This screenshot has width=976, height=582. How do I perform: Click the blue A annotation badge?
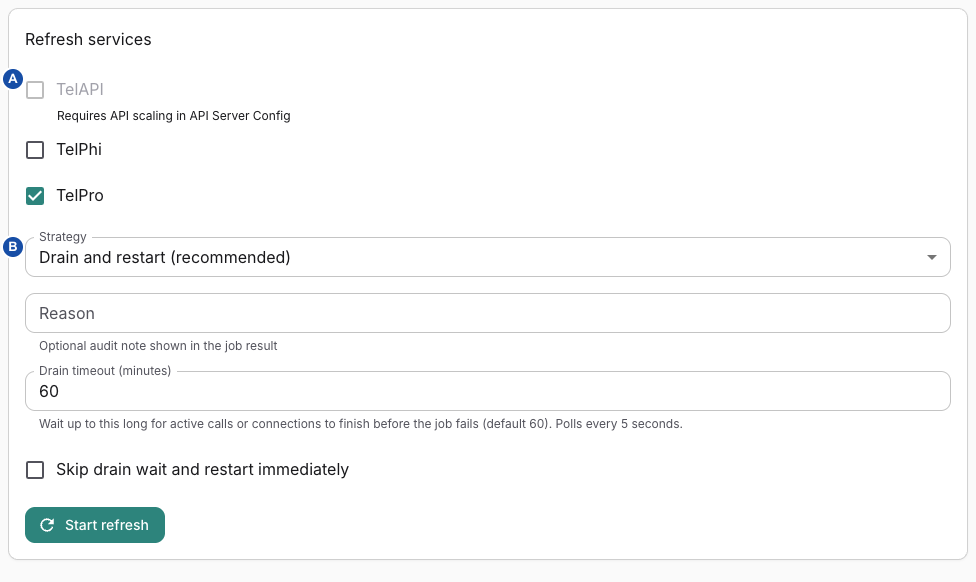13,79
